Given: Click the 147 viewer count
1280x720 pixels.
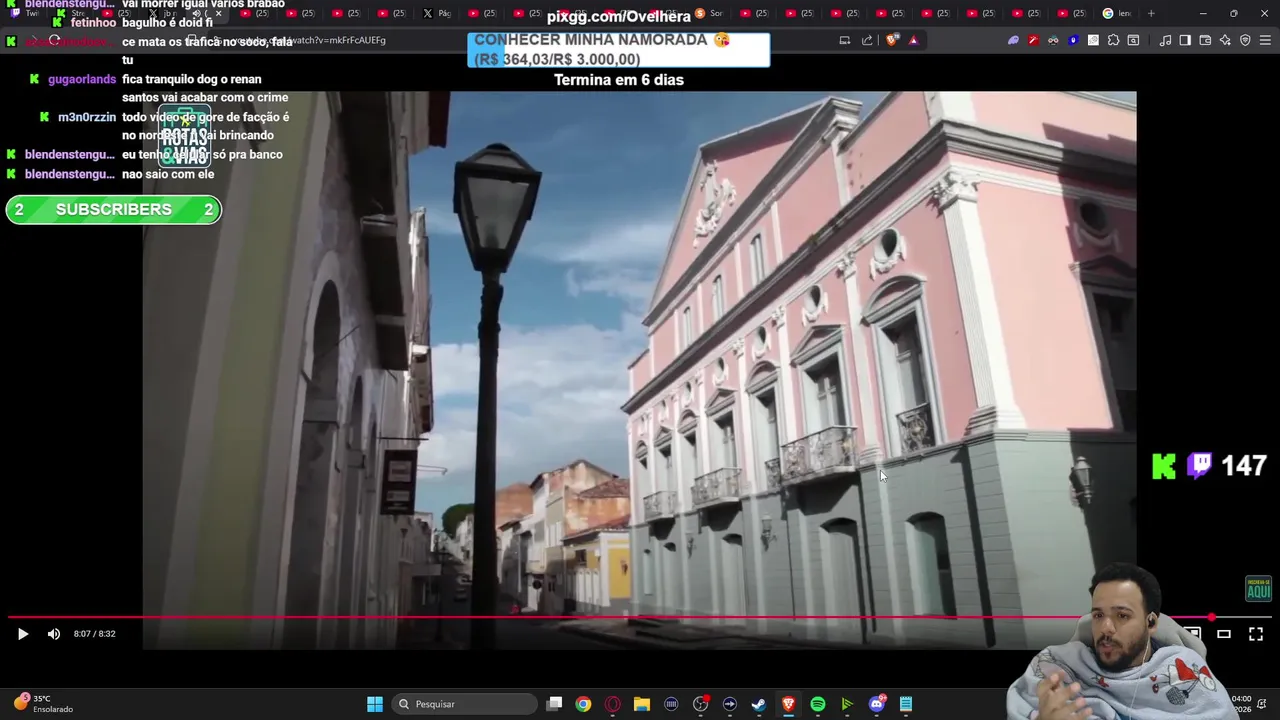Looking at the screenshot, I should [x=1244, y=466].
